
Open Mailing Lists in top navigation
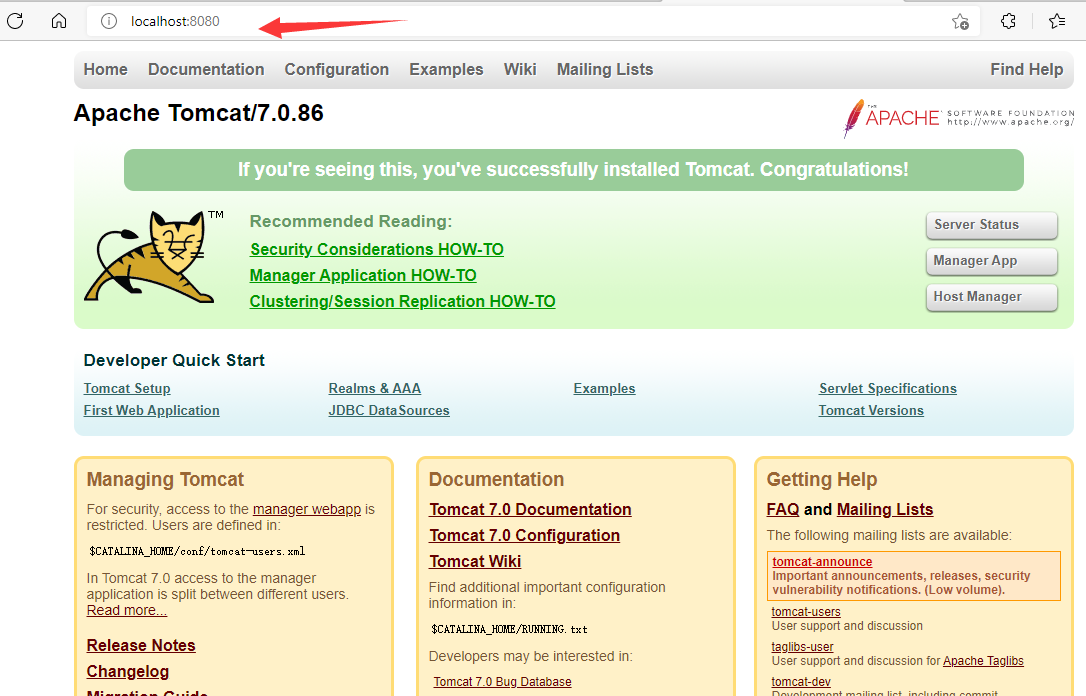point(605,69)
